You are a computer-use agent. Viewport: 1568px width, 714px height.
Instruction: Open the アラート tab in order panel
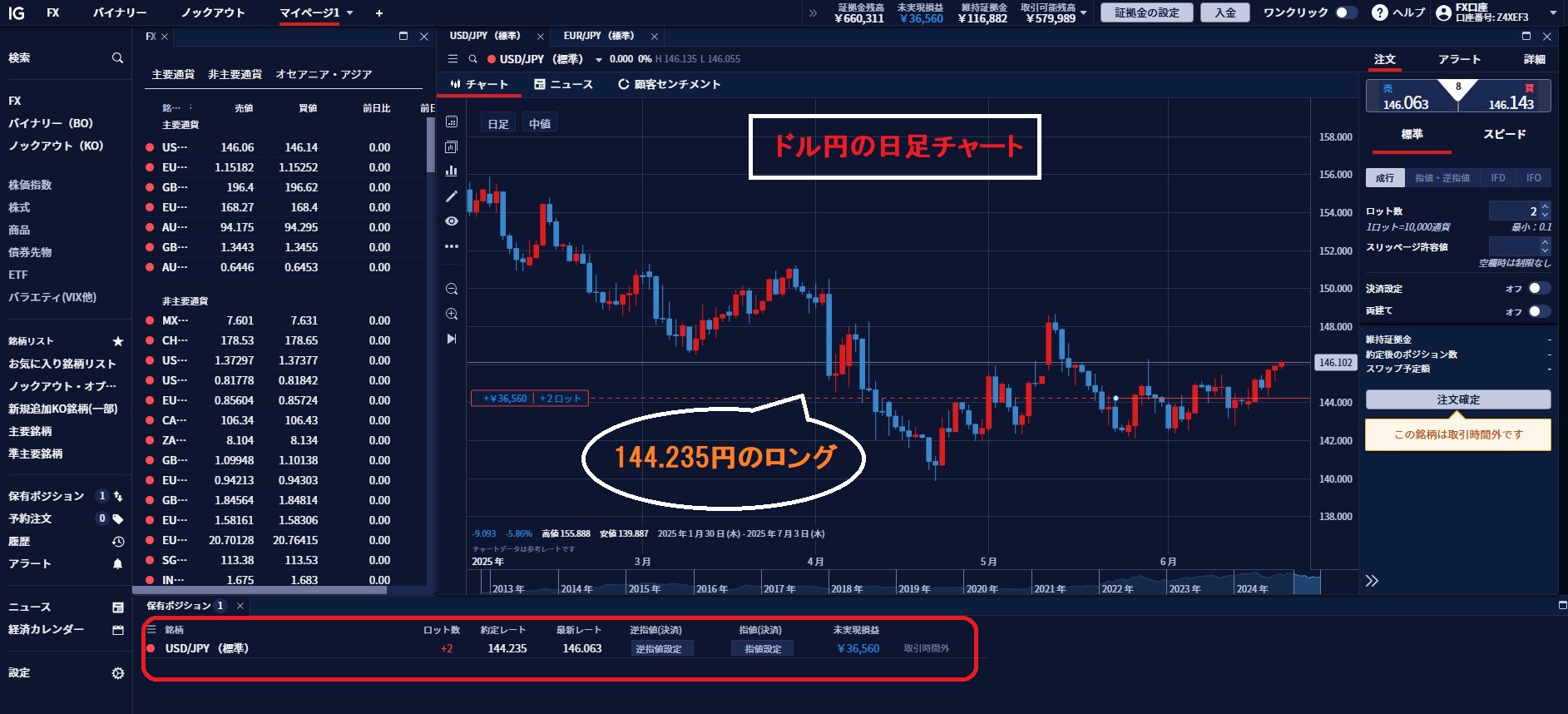(1459, 59)
